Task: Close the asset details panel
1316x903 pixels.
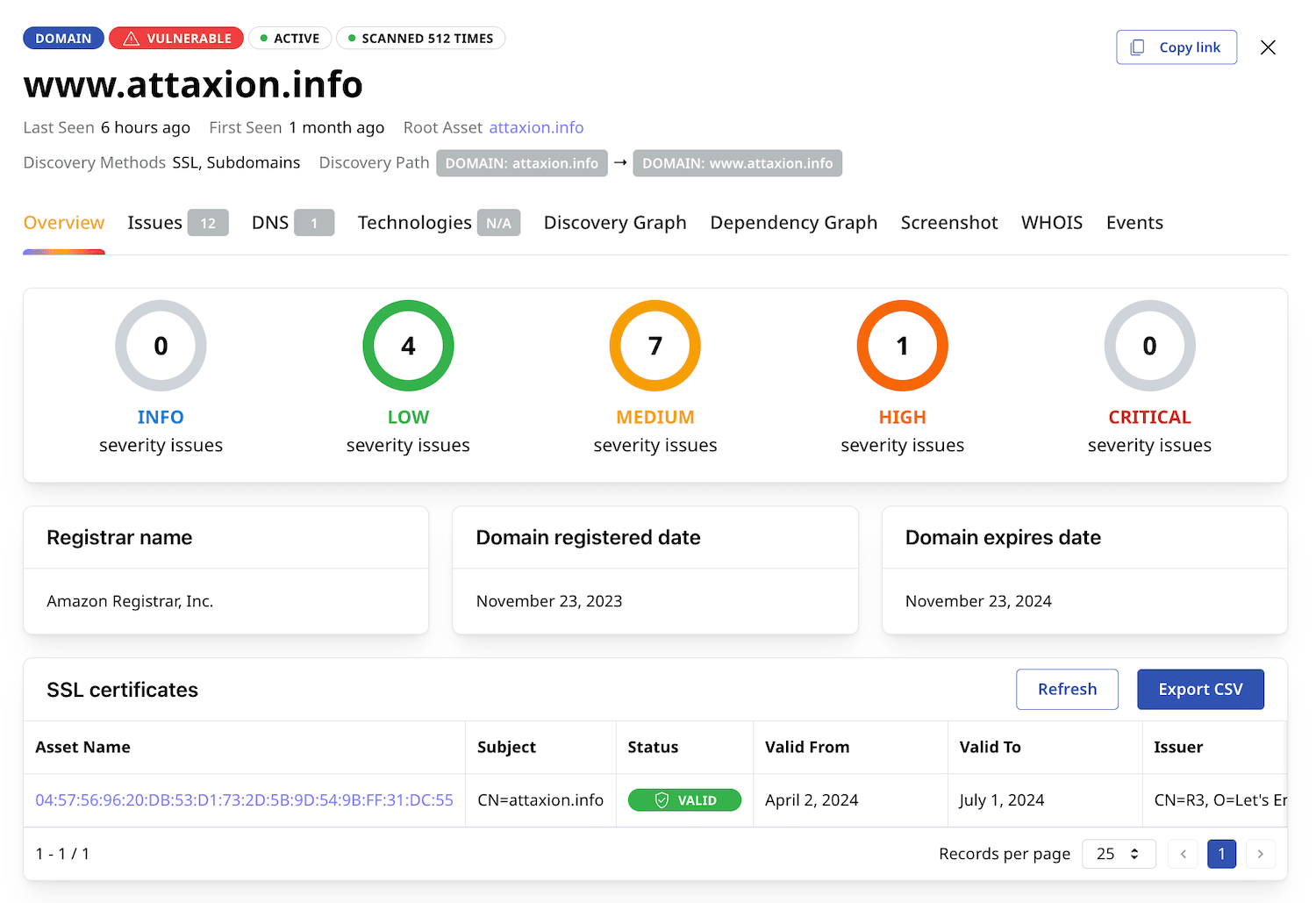Action: 1268,47
